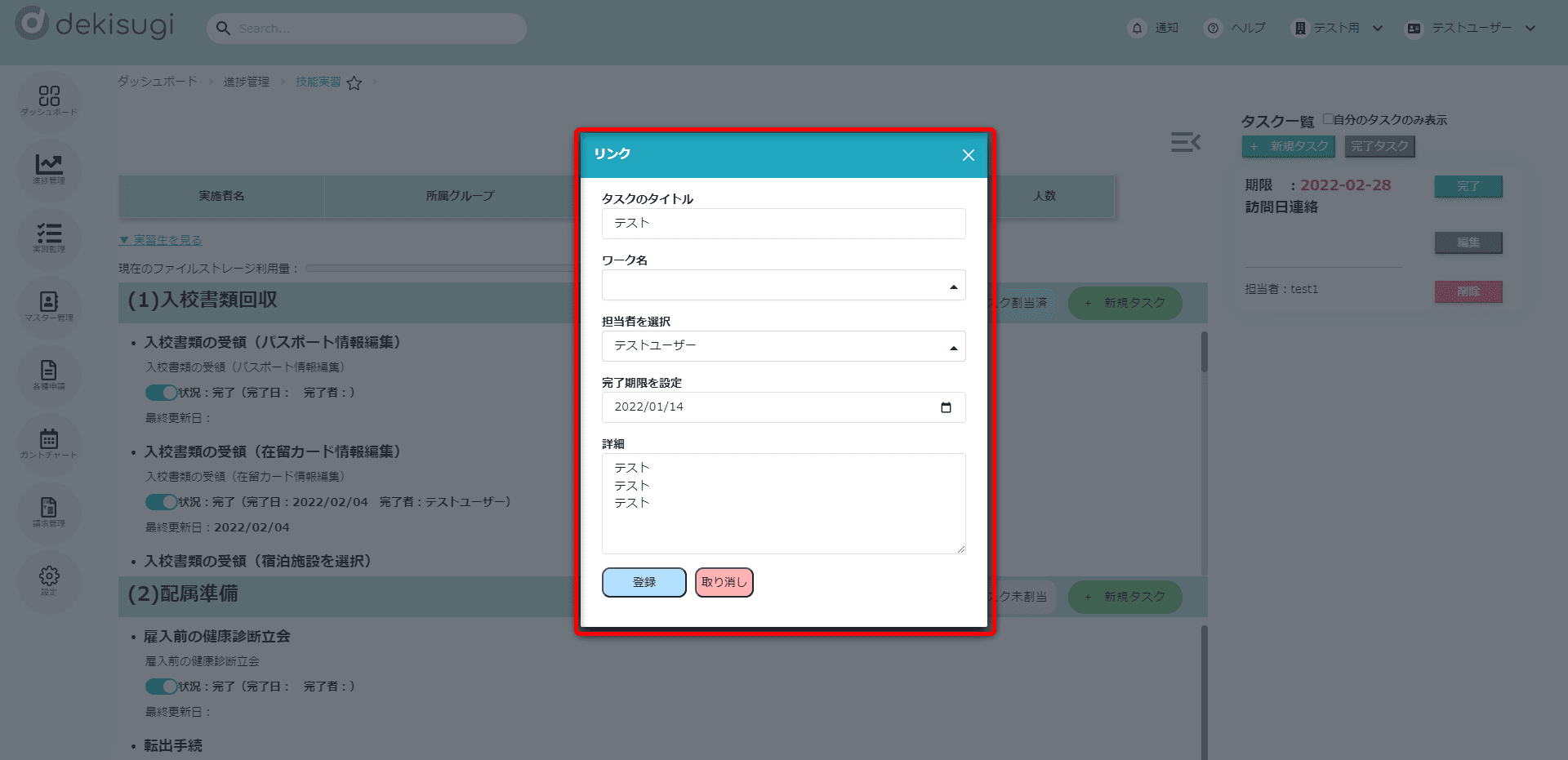Open 進捗管理 chart icon in sidebar
This screenshot has width=1568, height=760.
[49, 168]
